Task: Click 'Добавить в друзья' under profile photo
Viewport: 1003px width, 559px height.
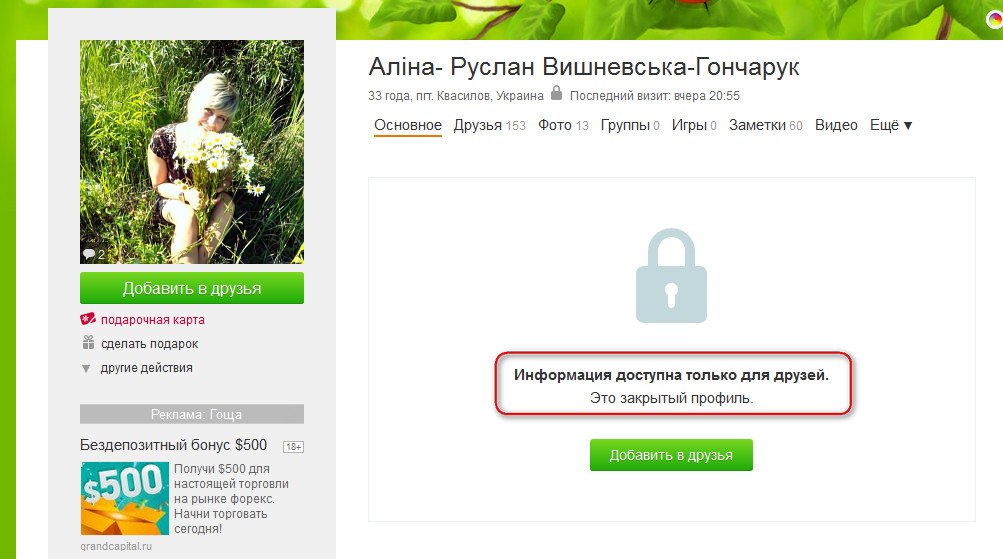Action: tap(192, 288)
